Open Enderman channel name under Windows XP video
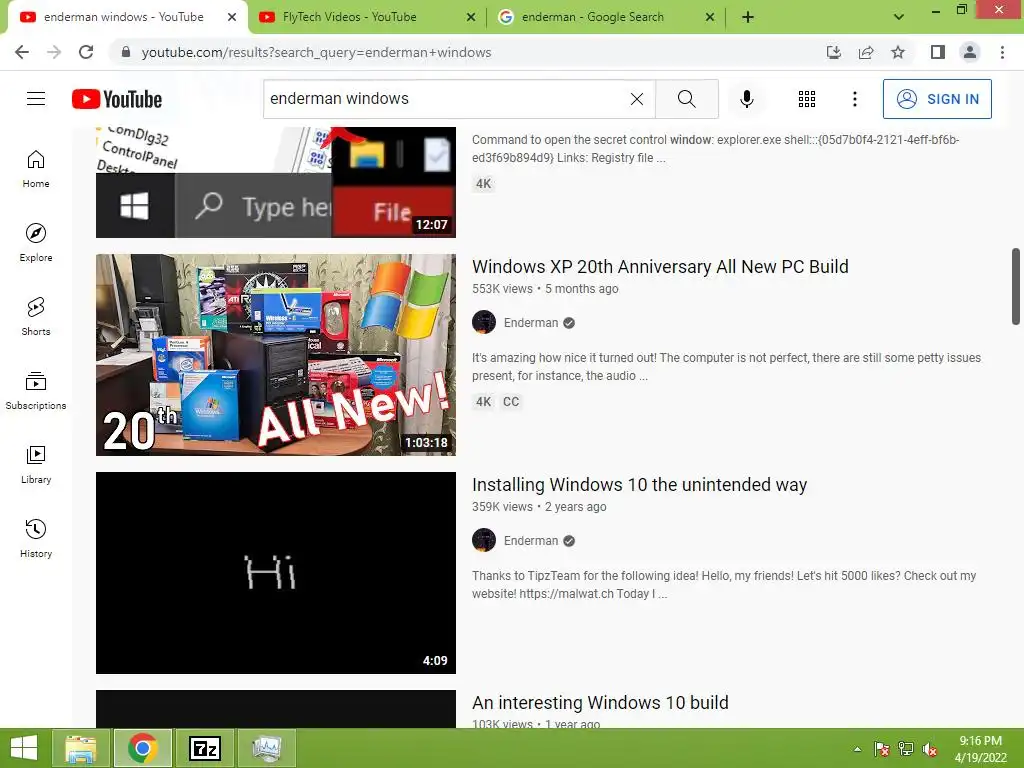This screenshot has height=768, width=1024. 531,323
